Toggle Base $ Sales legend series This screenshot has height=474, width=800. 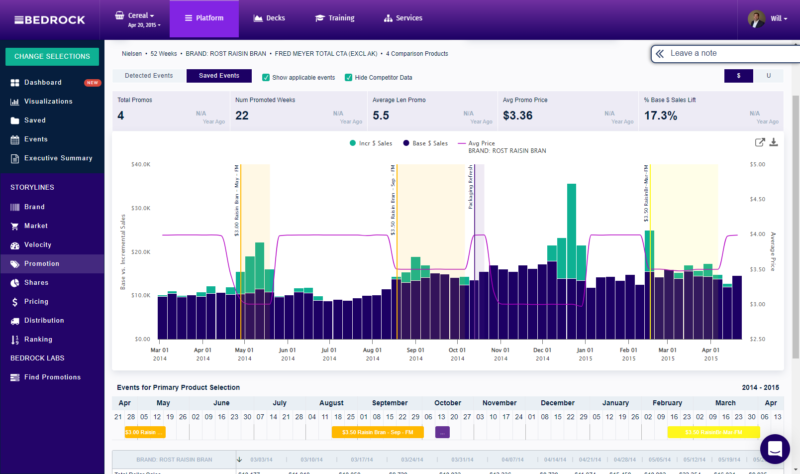[x=425, y=143]
